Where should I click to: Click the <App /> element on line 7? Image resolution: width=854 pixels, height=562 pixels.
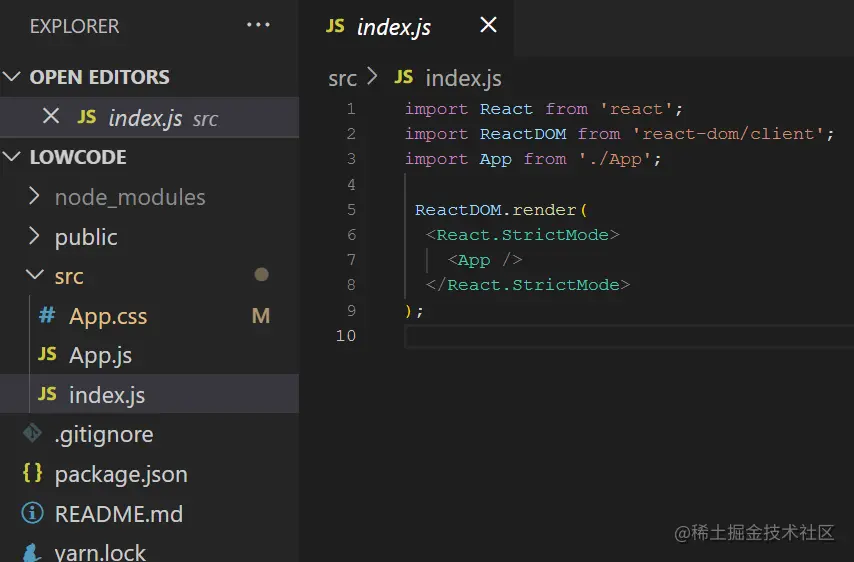point(485,260)
